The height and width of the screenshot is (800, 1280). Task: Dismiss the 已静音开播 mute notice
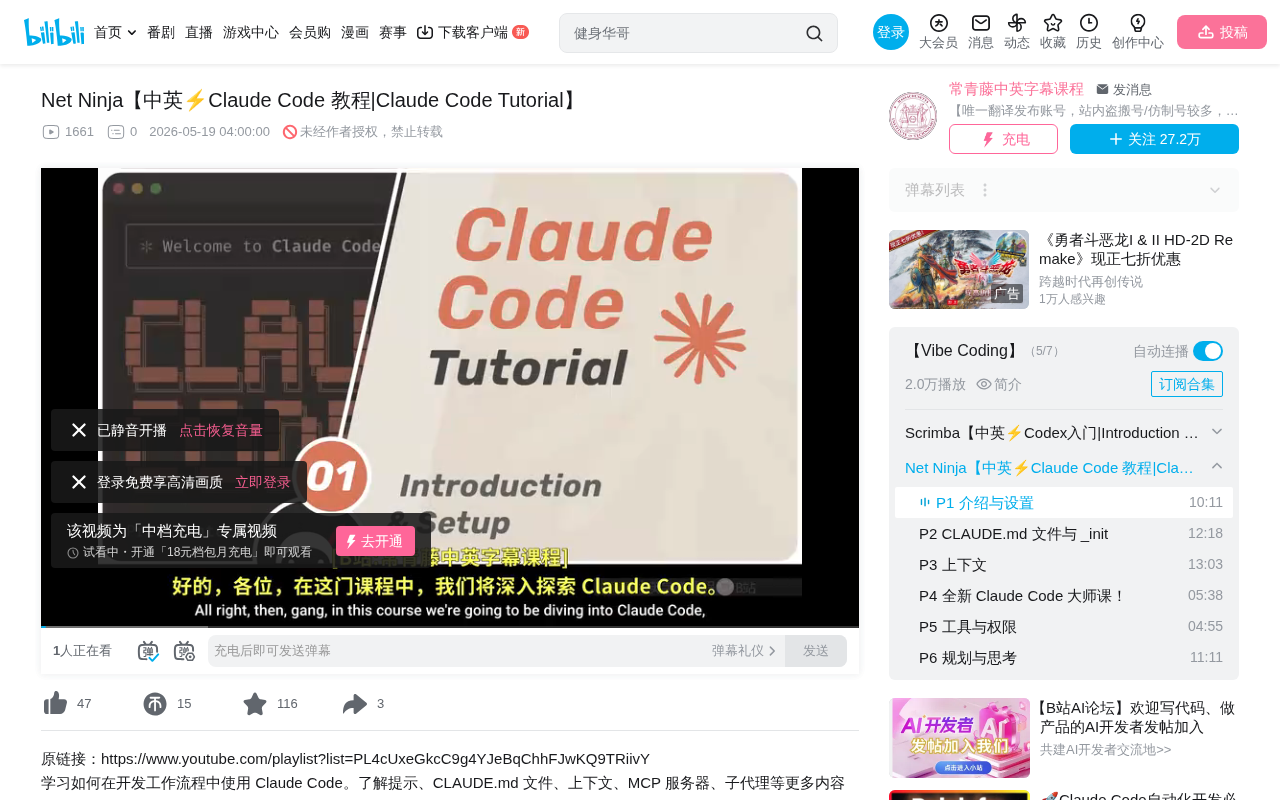pyautogui.click(x=79, y=430)
